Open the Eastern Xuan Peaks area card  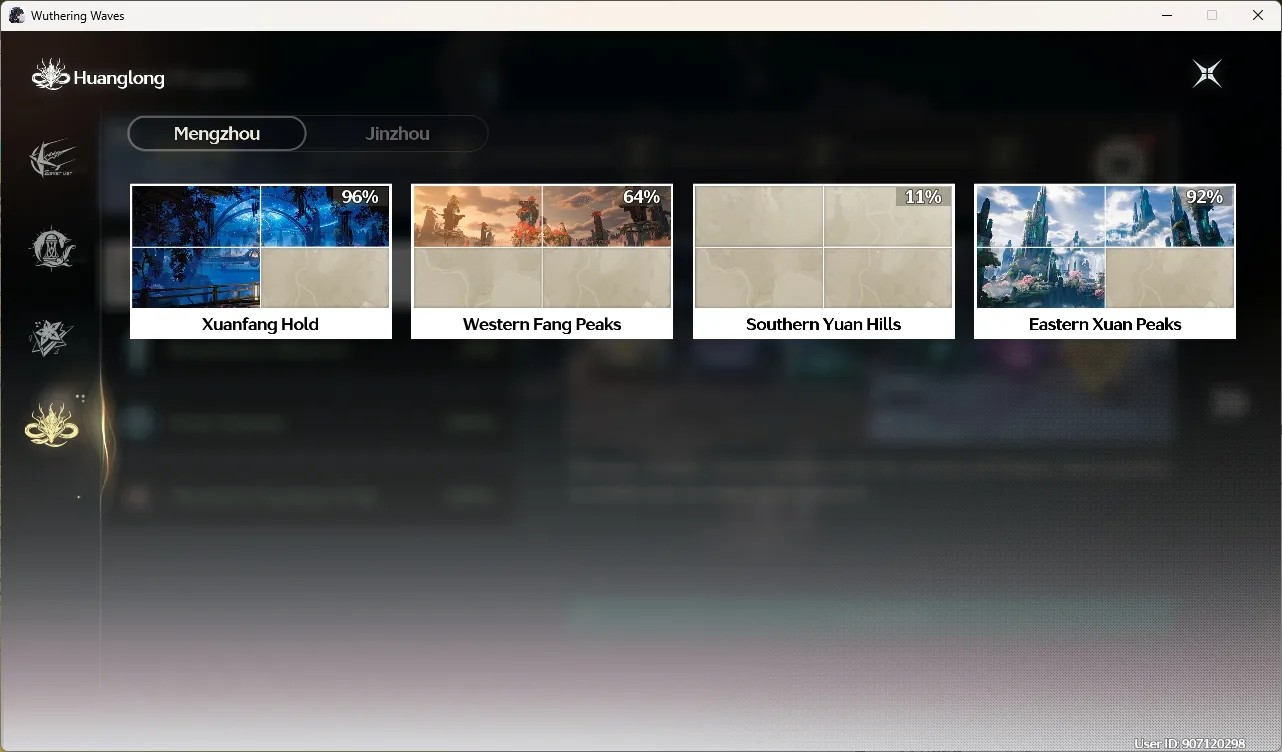(1105, 262)
